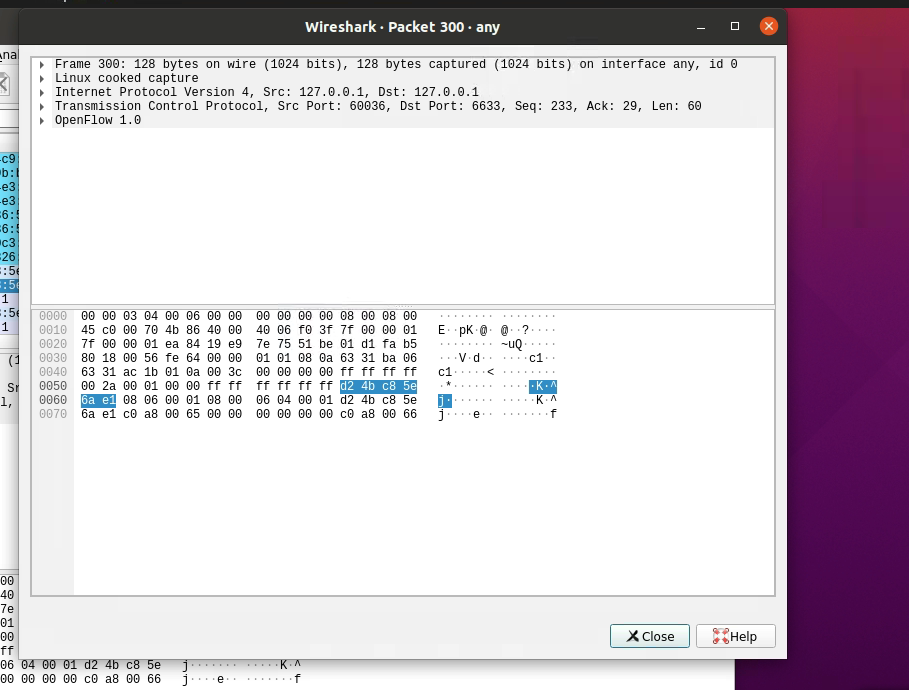Click hex offset 0060
The height and width of the screenshot is (690, 909).
point(53,400)
